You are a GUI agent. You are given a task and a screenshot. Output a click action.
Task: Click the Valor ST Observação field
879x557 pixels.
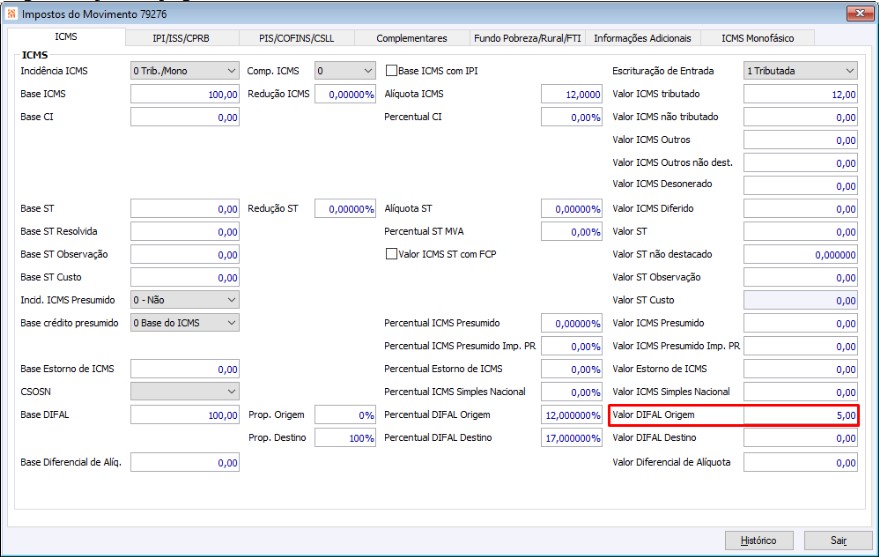point(801,277)
